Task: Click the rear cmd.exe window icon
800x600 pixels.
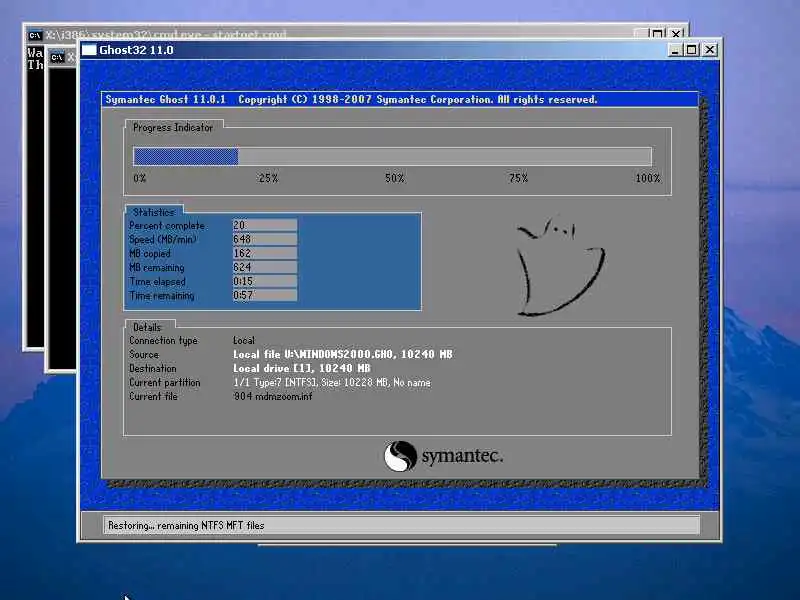Action: point(34,35)
